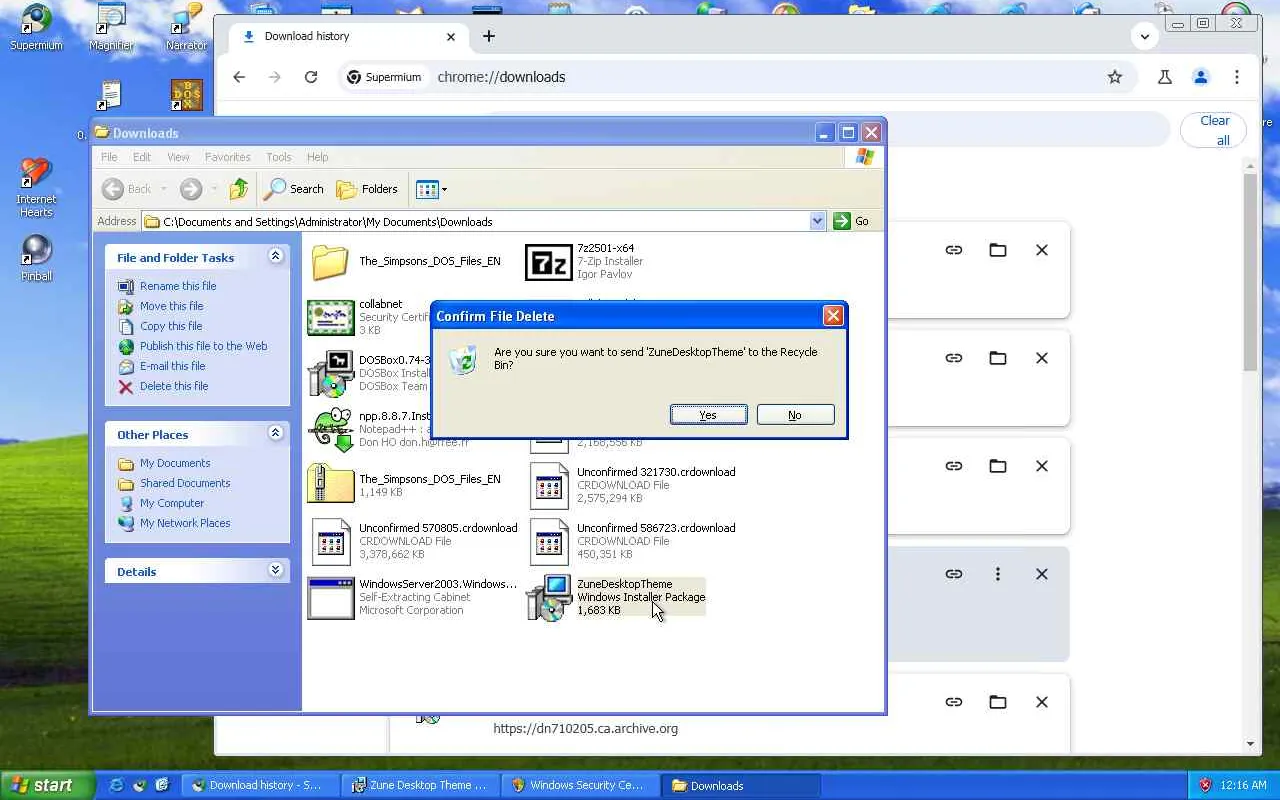
Task: Click the E-mail this file link
Action: [172, 366]
